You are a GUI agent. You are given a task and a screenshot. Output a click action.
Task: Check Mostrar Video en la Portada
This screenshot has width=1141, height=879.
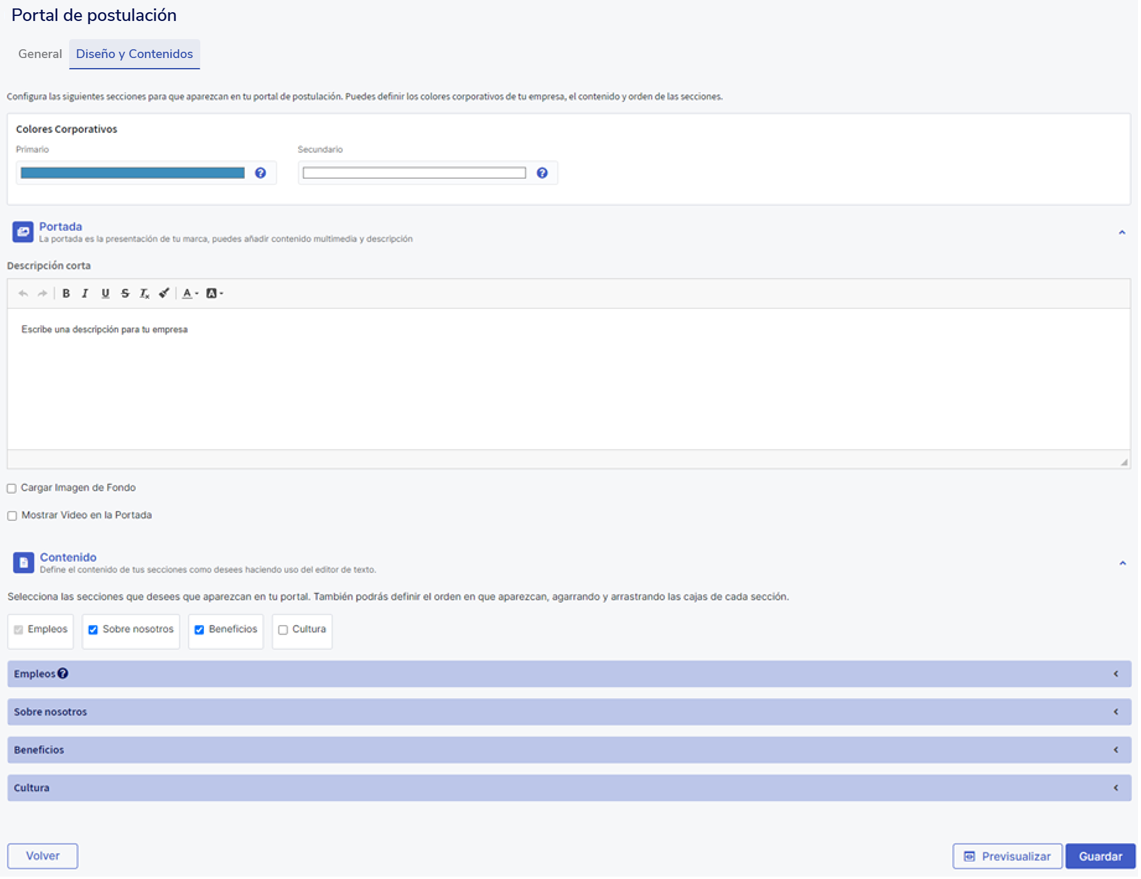pos(12,516)
